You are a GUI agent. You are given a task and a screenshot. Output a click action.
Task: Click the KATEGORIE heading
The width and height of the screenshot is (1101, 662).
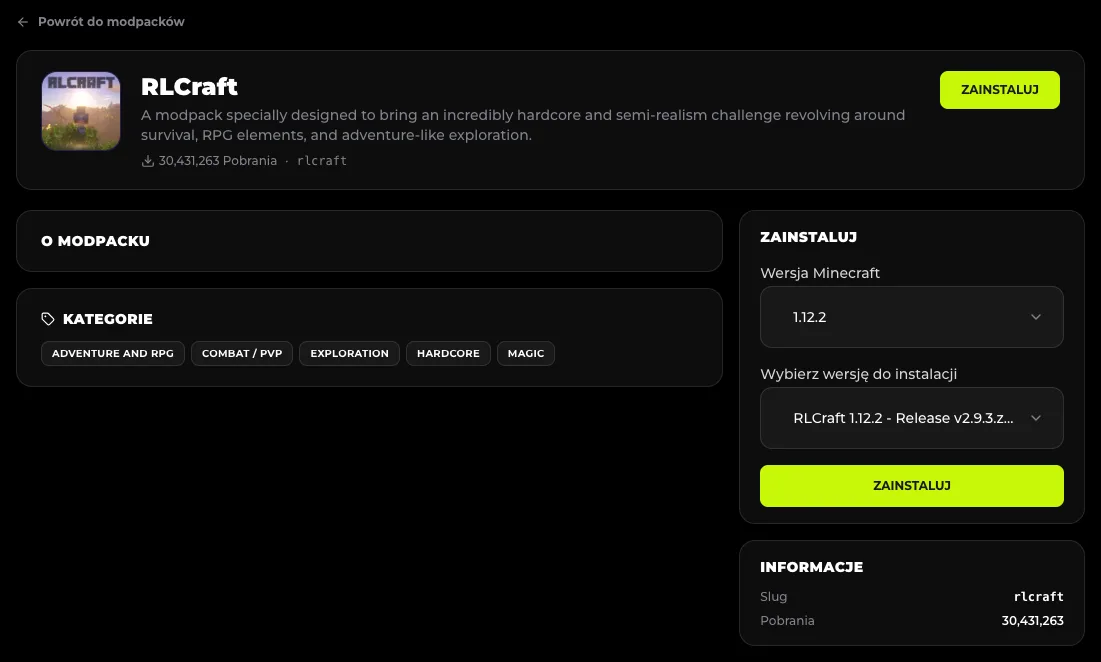pos(107,319)
